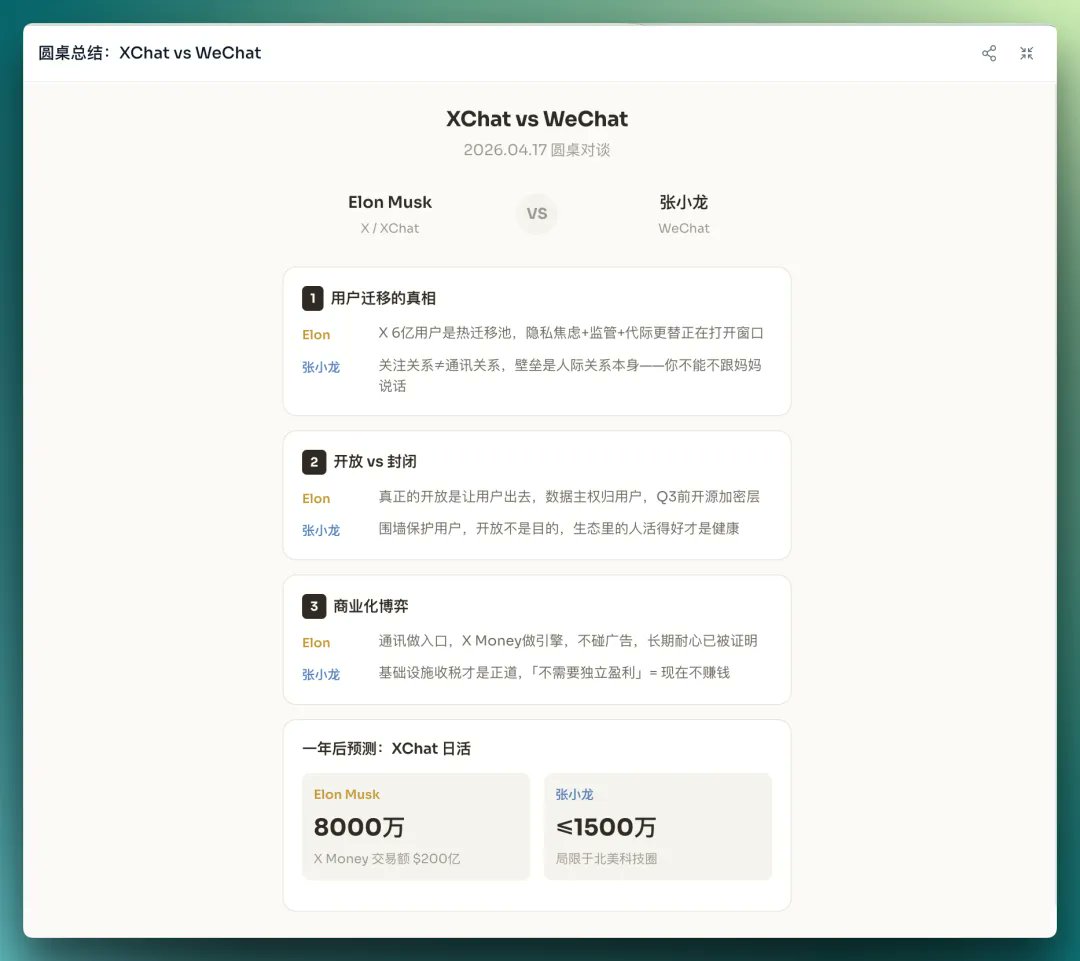Click text 关注关系≠通讯关系
The height and width of the screenshot is (961, 1080).
(439, 365)
